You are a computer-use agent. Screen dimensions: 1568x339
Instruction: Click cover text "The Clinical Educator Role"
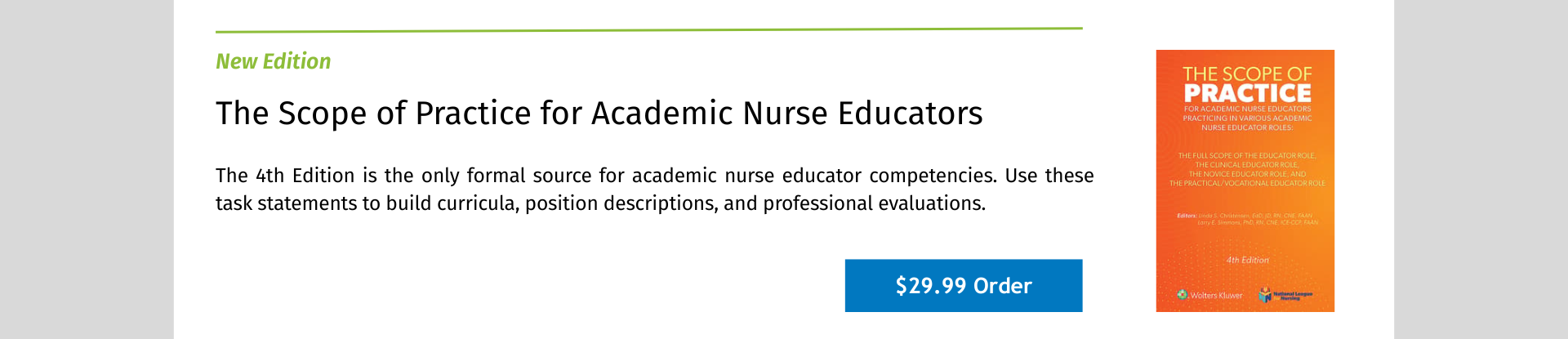point(1247,165)
